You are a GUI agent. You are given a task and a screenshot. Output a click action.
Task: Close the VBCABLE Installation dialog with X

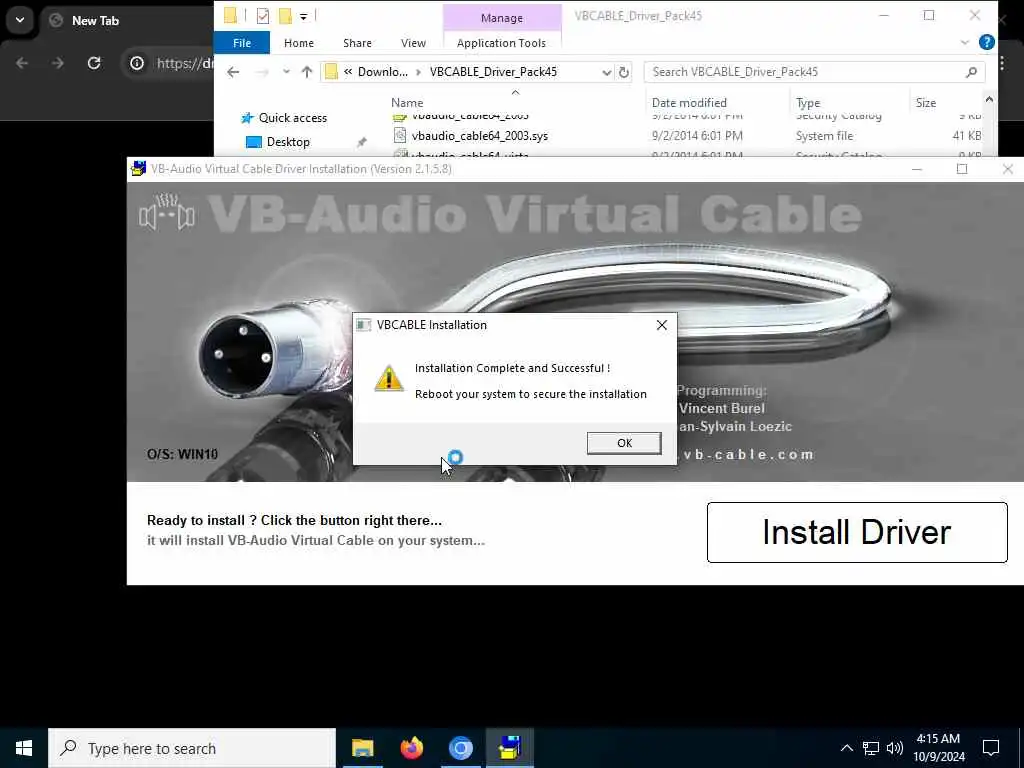pos(662,325)
